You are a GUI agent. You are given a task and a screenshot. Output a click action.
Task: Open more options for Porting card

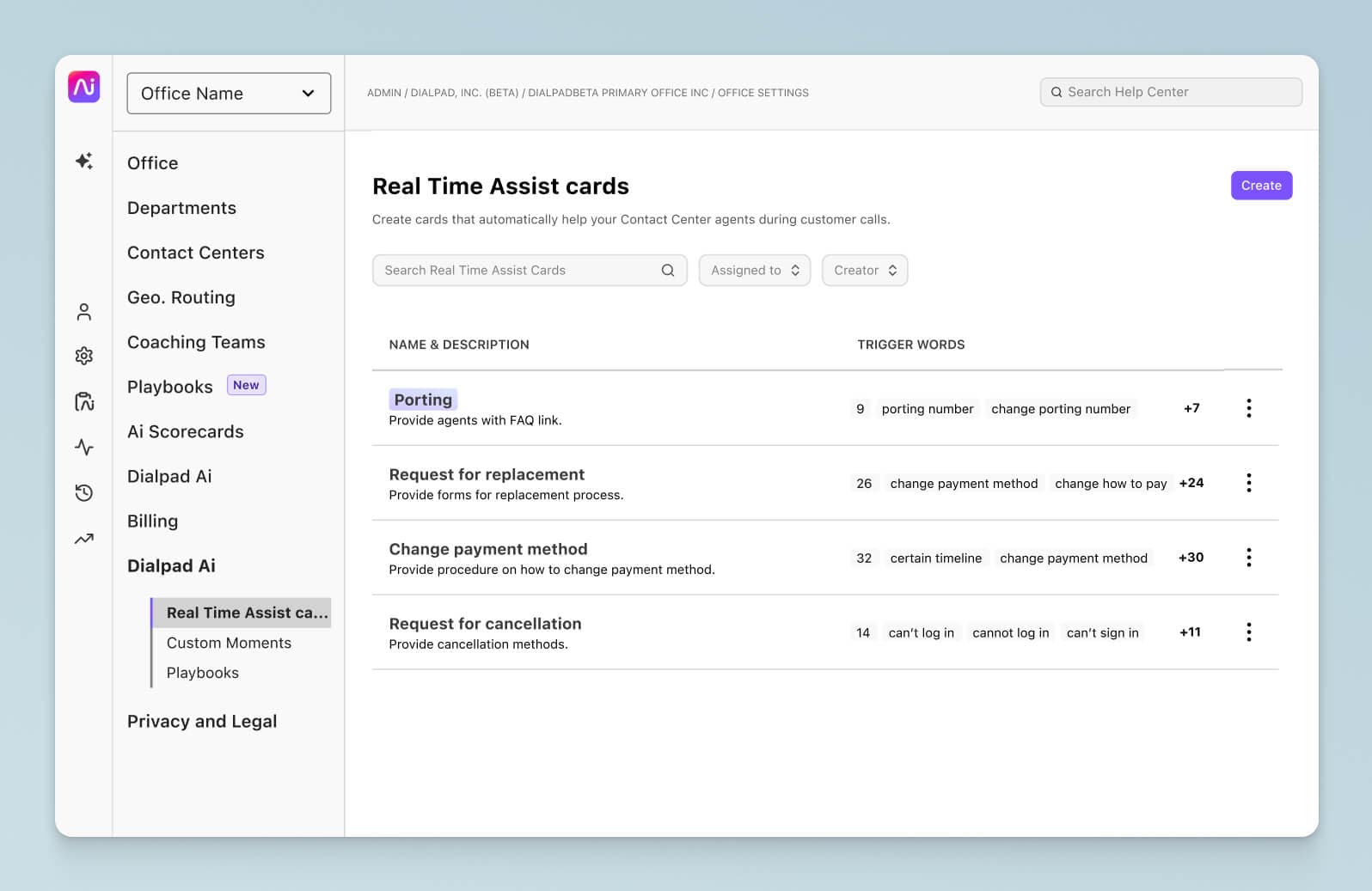coord(1248,408)
